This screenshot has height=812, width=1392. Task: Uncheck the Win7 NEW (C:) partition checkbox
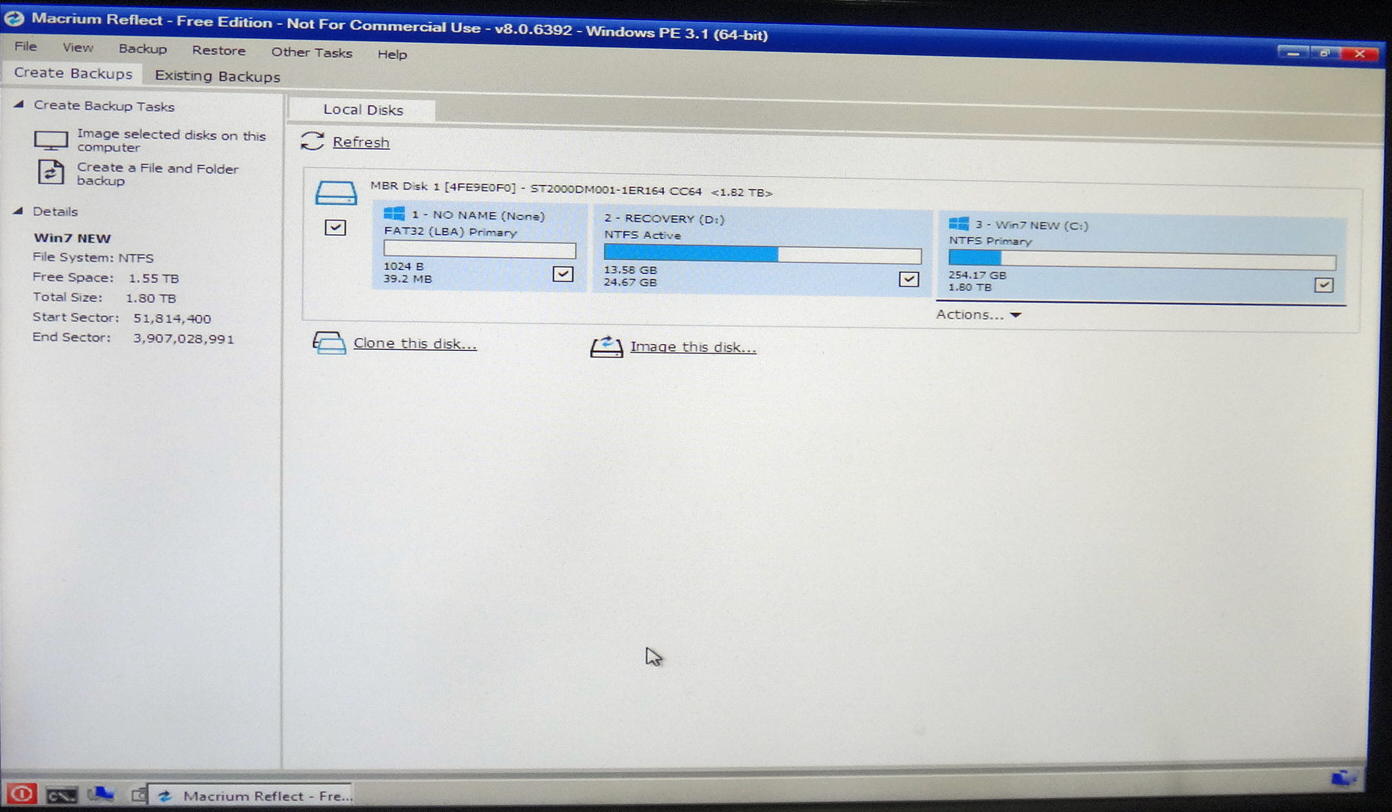1324,285
